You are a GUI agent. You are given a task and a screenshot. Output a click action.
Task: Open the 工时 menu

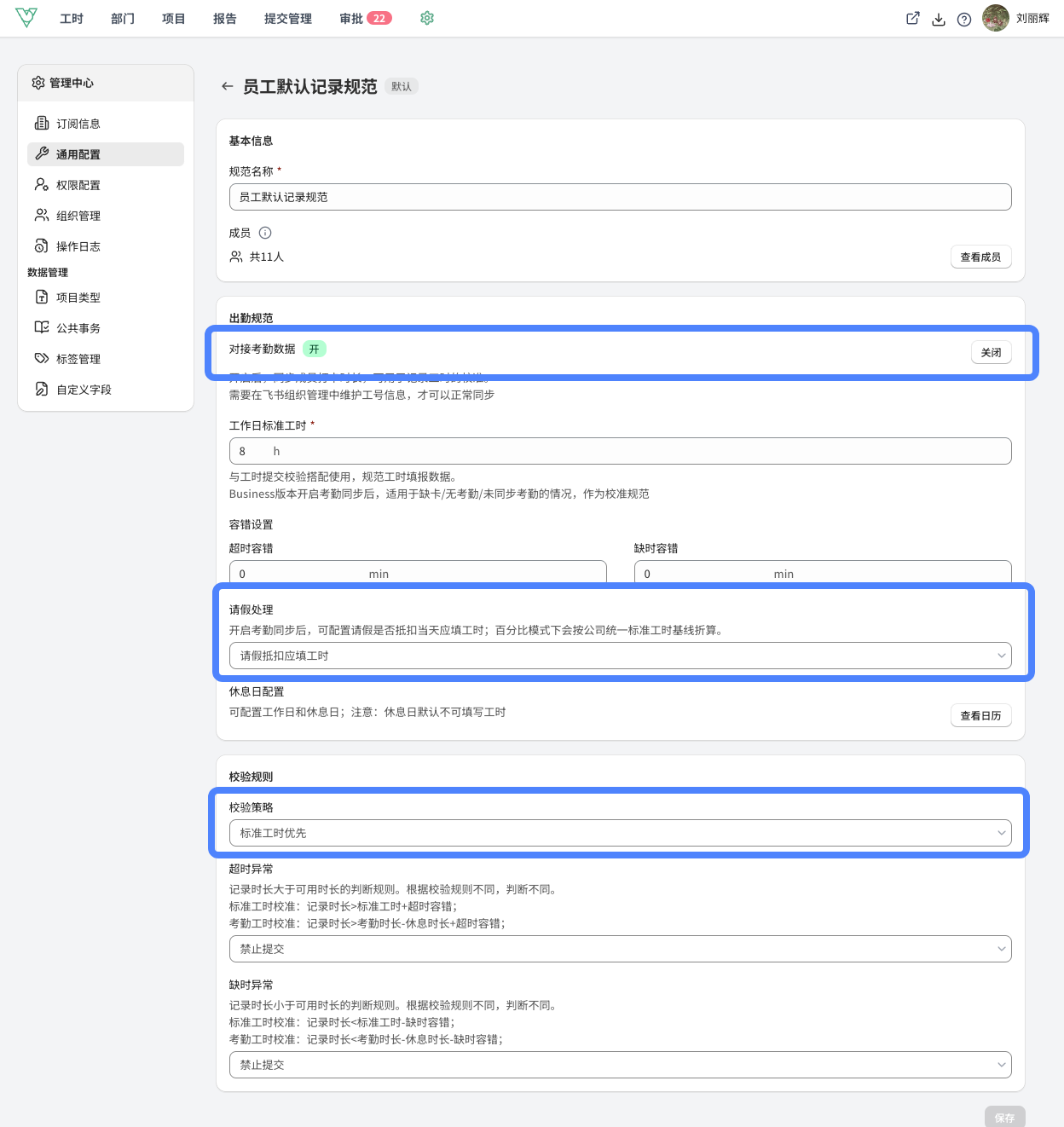click(72, 19)
